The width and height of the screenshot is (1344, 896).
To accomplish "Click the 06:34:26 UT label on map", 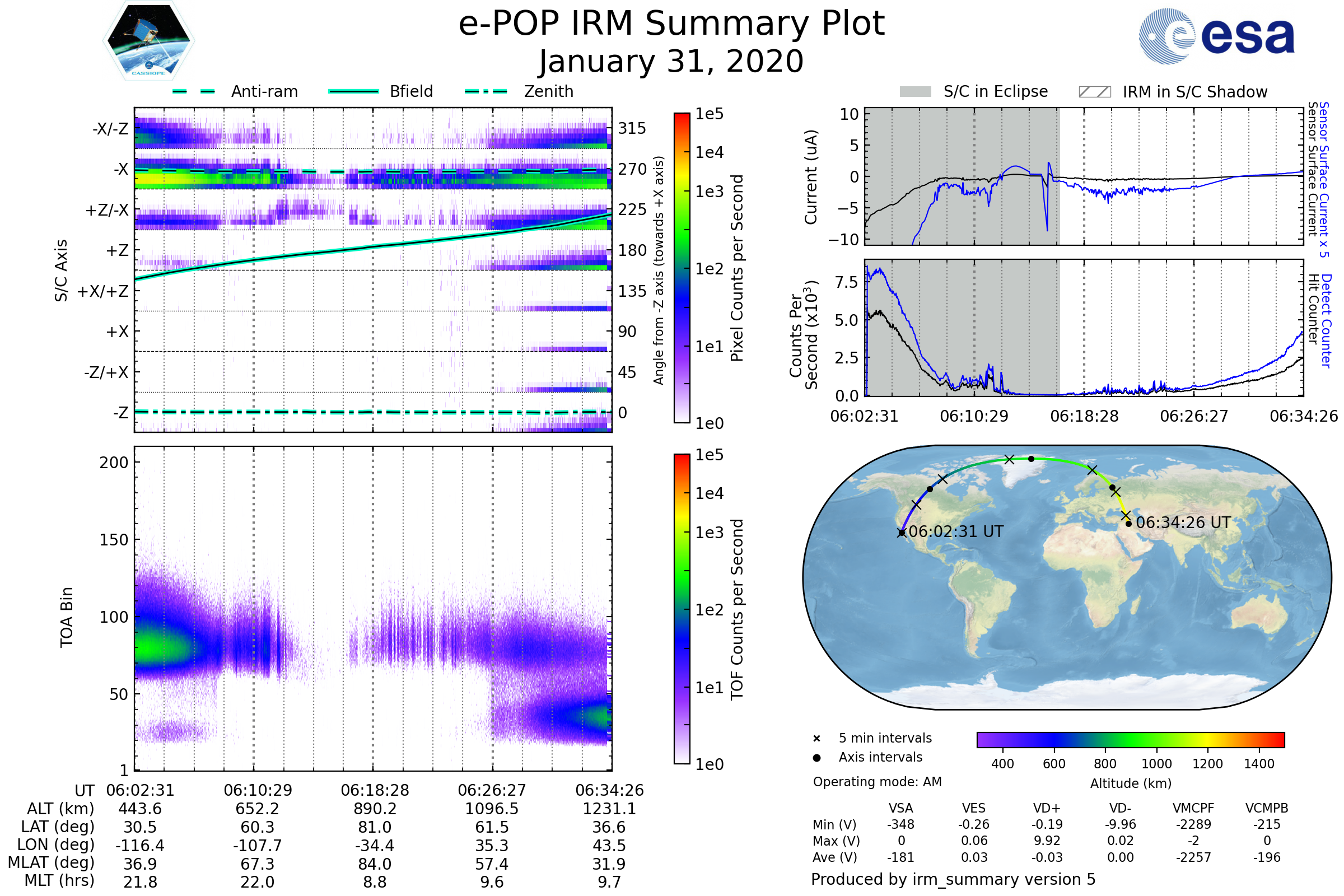I will (x=1183, y=523).
